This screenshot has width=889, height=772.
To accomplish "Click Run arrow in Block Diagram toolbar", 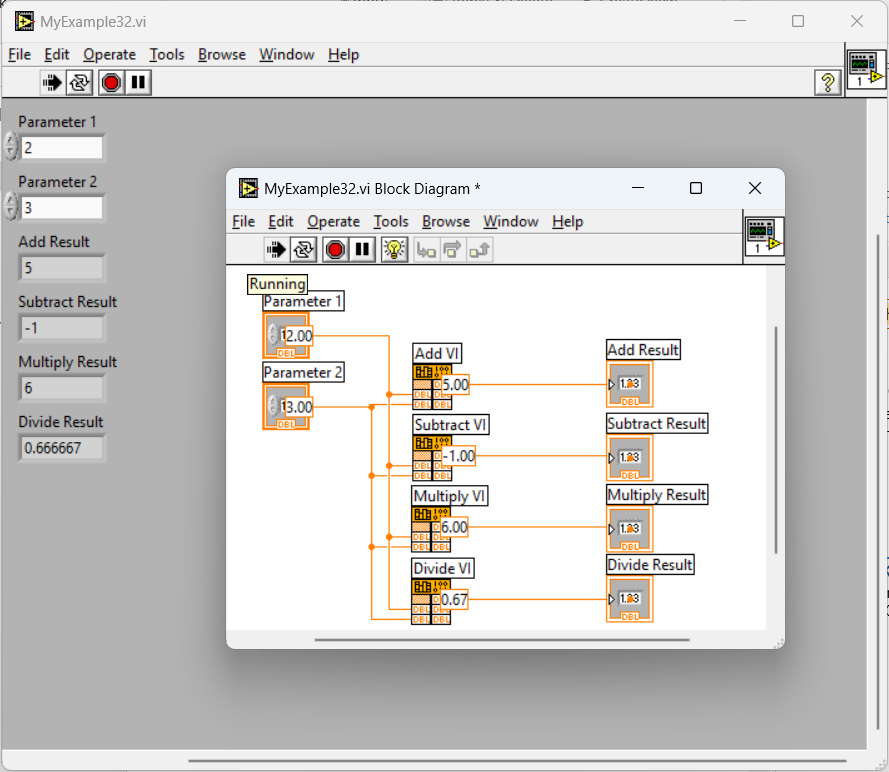I will click(276, 249).
